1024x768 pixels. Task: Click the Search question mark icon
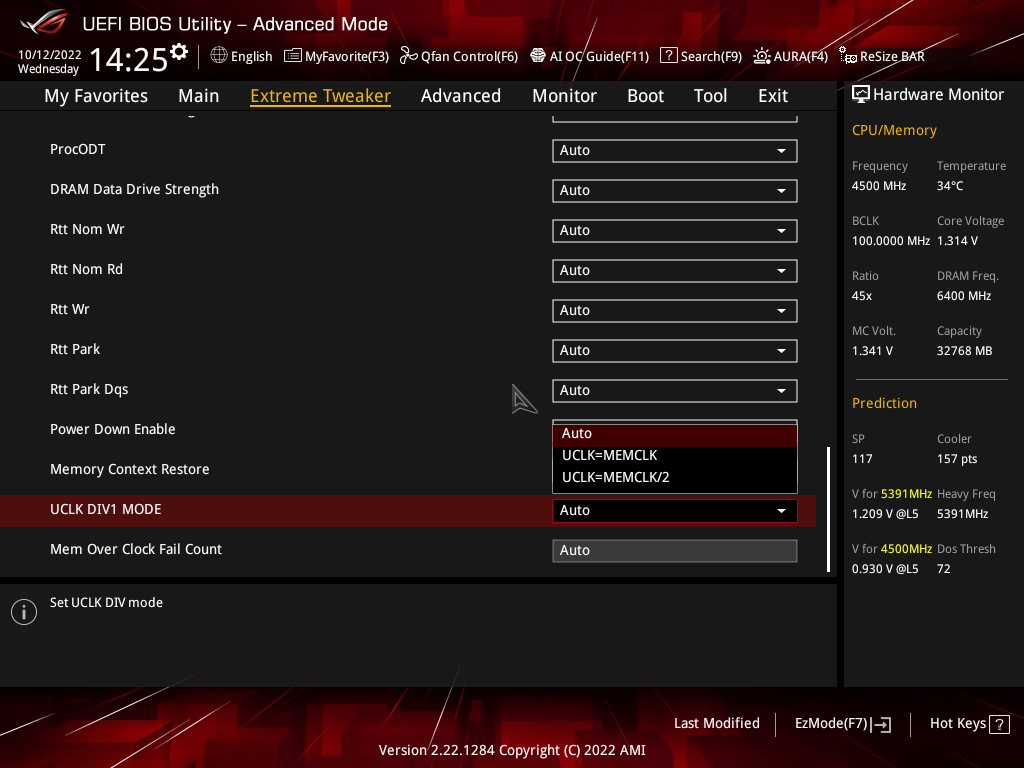click(668, 56)
